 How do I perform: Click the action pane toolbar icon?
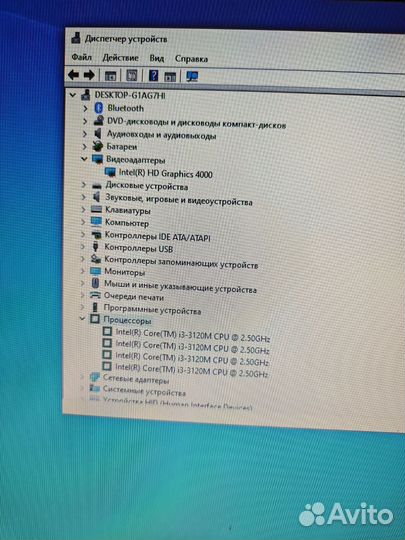pos(170,76)
